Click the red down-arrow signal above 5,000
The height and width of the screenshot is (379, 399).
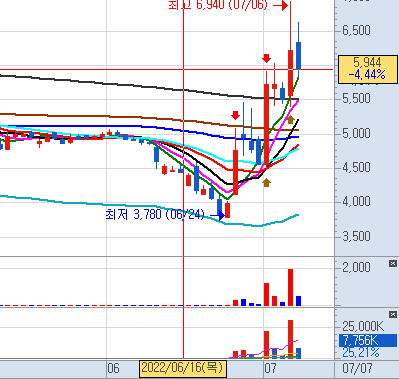coord(235,115)
